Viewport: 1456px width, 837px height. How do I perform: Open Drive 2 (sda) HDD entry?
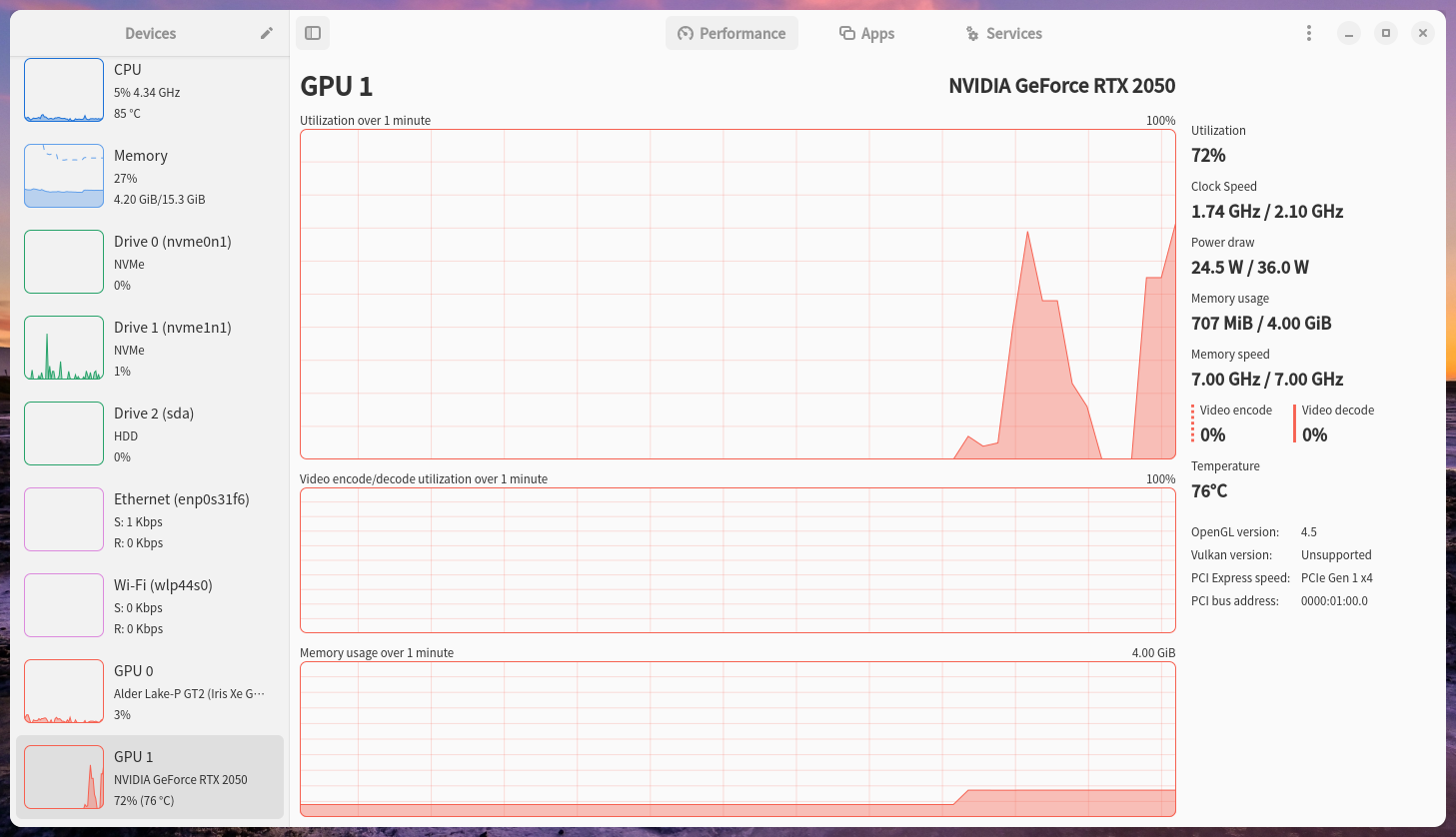(x=150, y=433)
